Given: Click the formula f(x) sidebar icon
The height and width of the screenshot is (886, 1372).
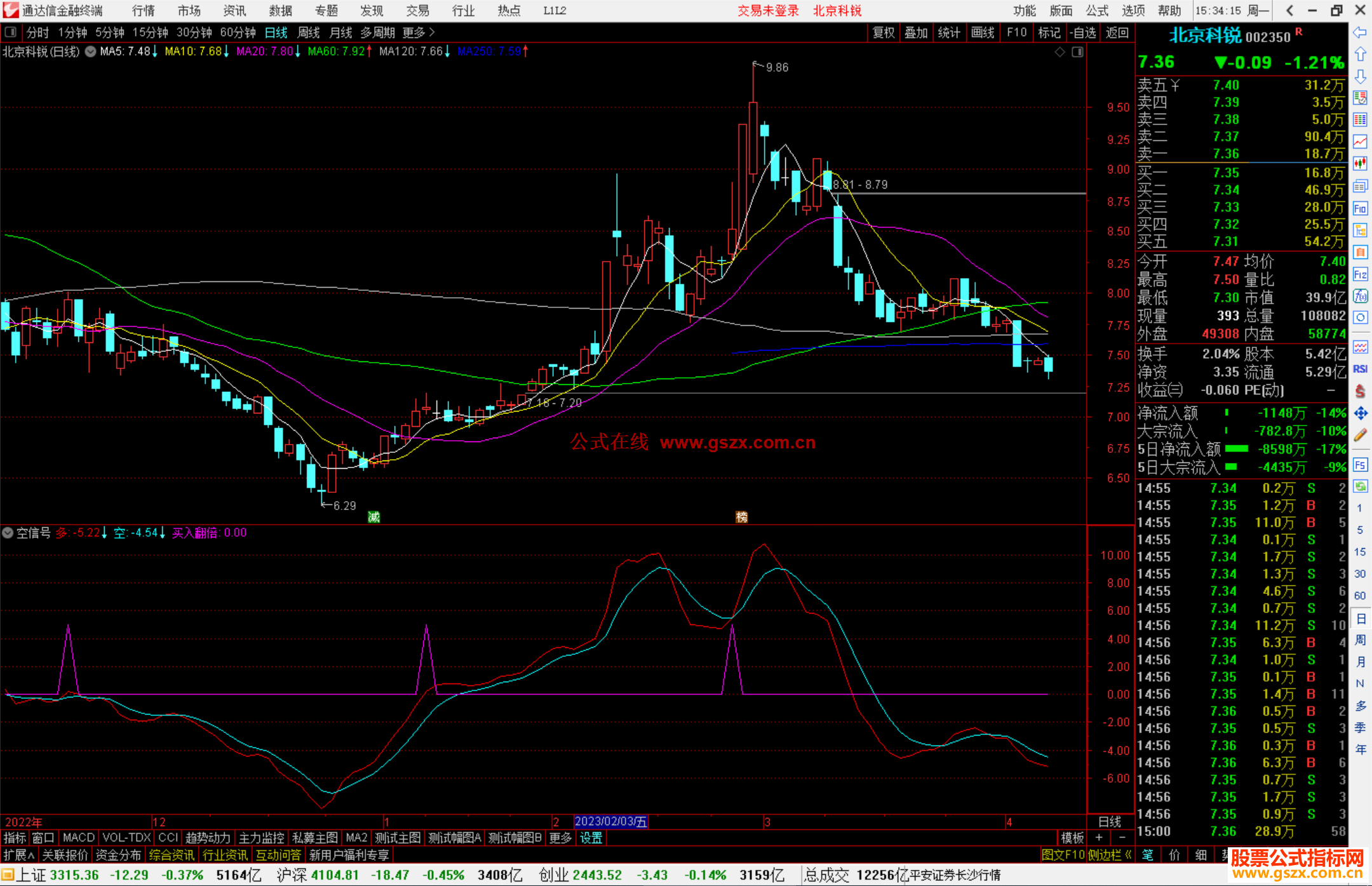Looking at the screenshot, I should pyautogui.click(x=1360, y=296).
